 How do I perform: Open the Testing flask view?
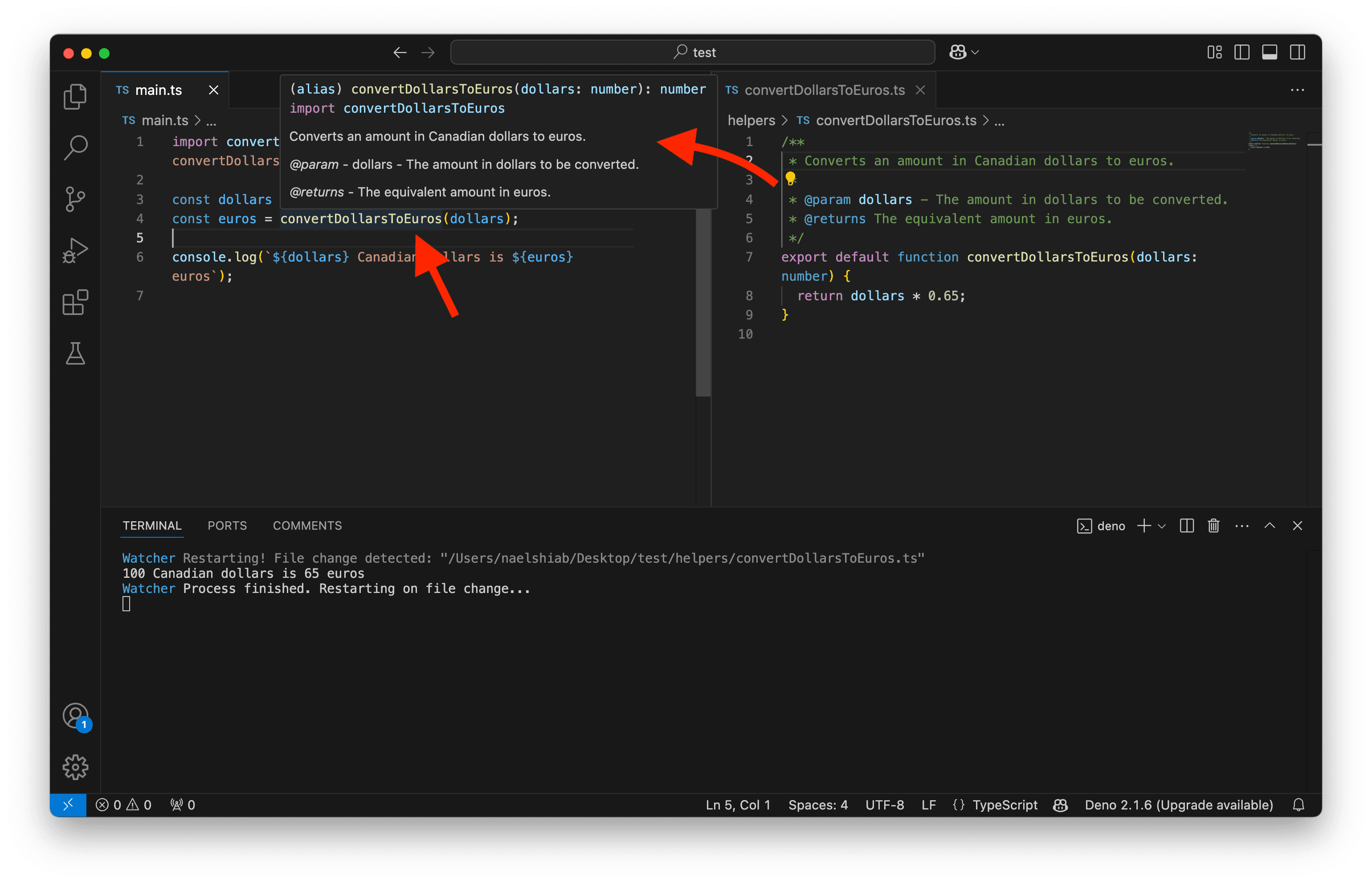pyautogui.click(x=75, y=354)
